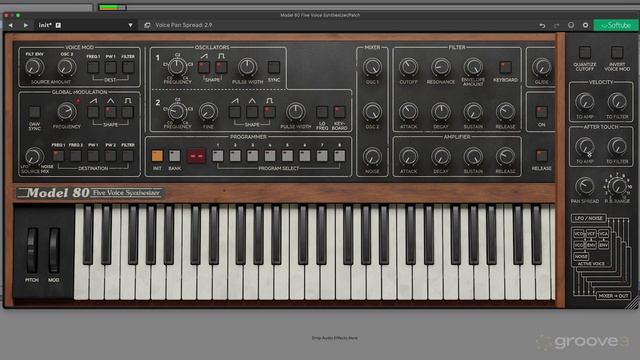This screenshot has width=640, height=360.
Task: Open preset dropdown arrow next to init
Action: [x=130, y=25]
